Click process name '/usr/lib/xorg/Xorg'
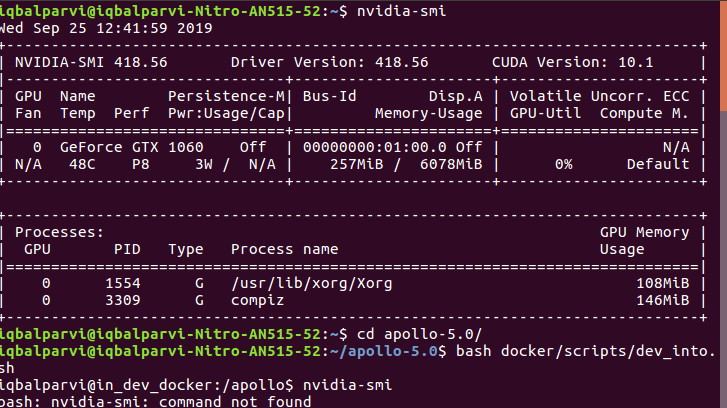This screenshot has height=408, width=727. pyautogui.click(x=312, y=283)
